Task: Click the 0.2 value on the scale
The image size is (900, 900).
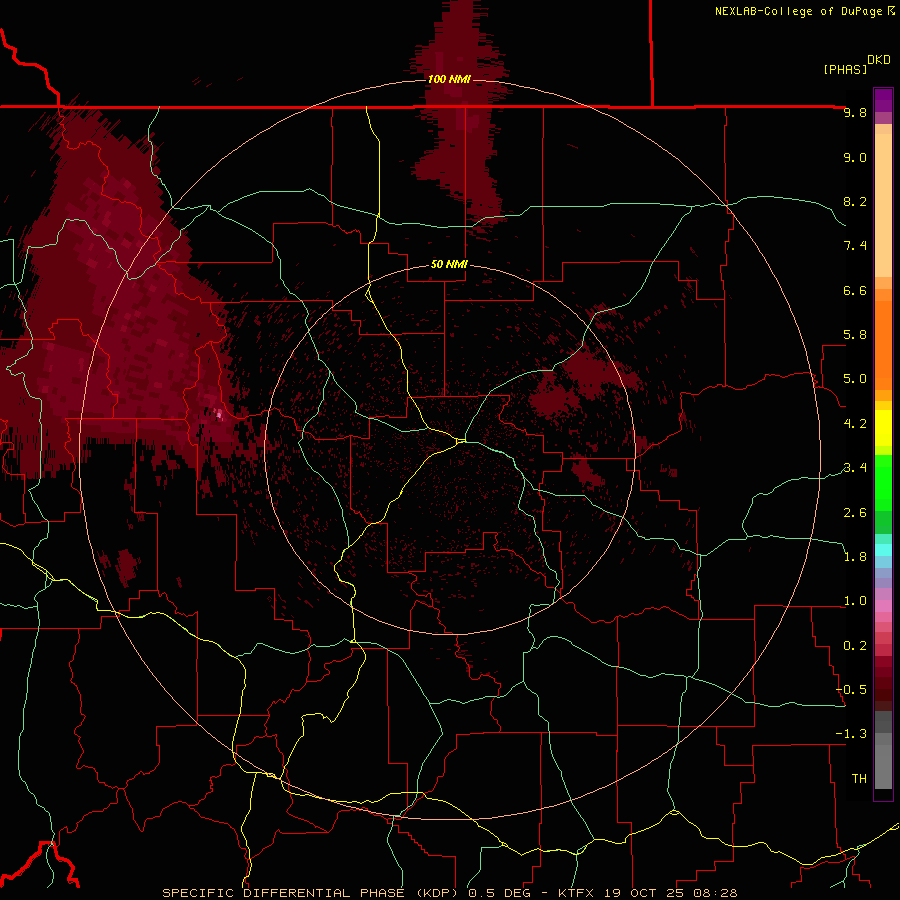Action: click(x=855, y=646)
